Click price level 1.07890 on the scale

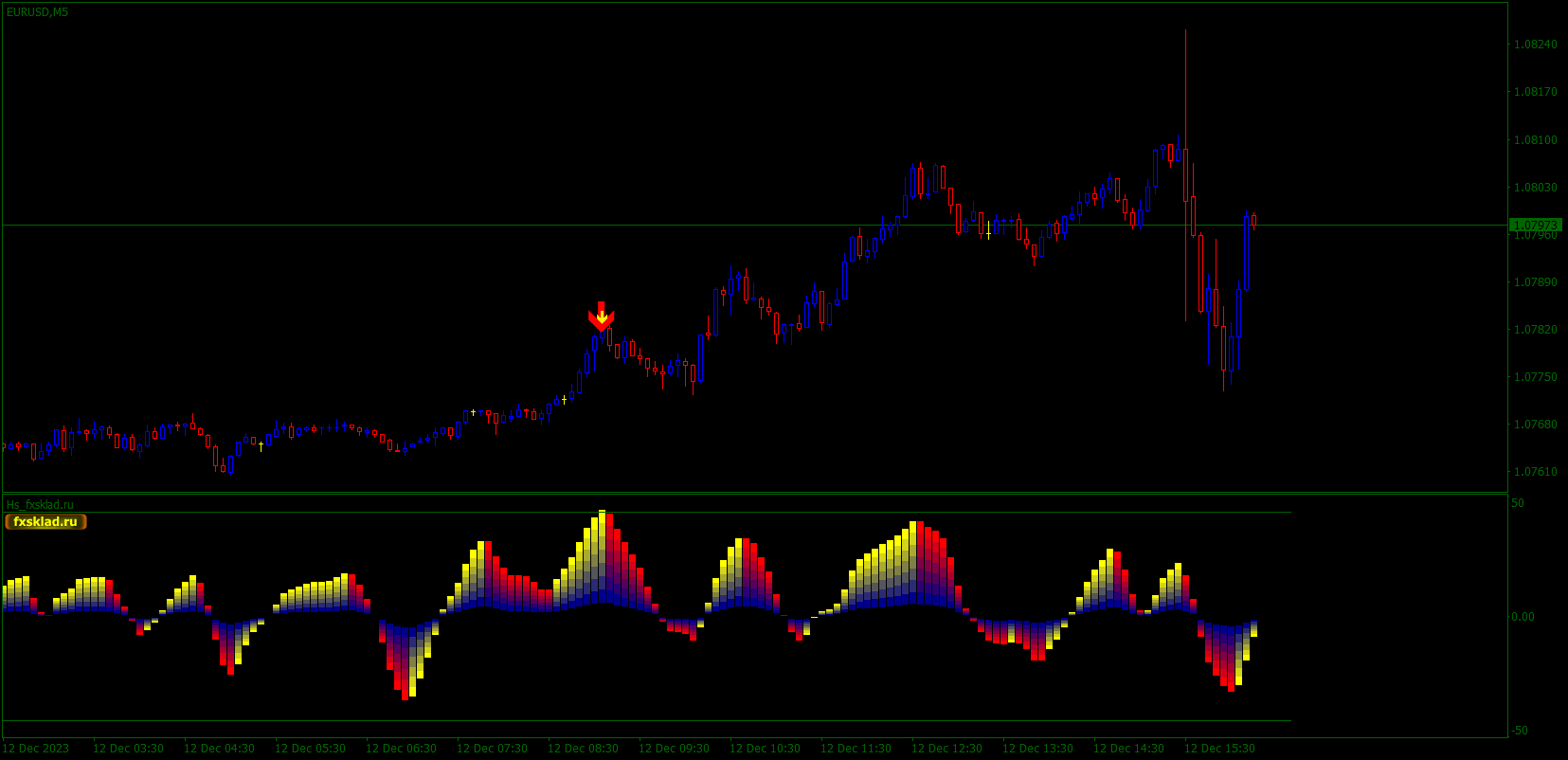click(1535, 282)
